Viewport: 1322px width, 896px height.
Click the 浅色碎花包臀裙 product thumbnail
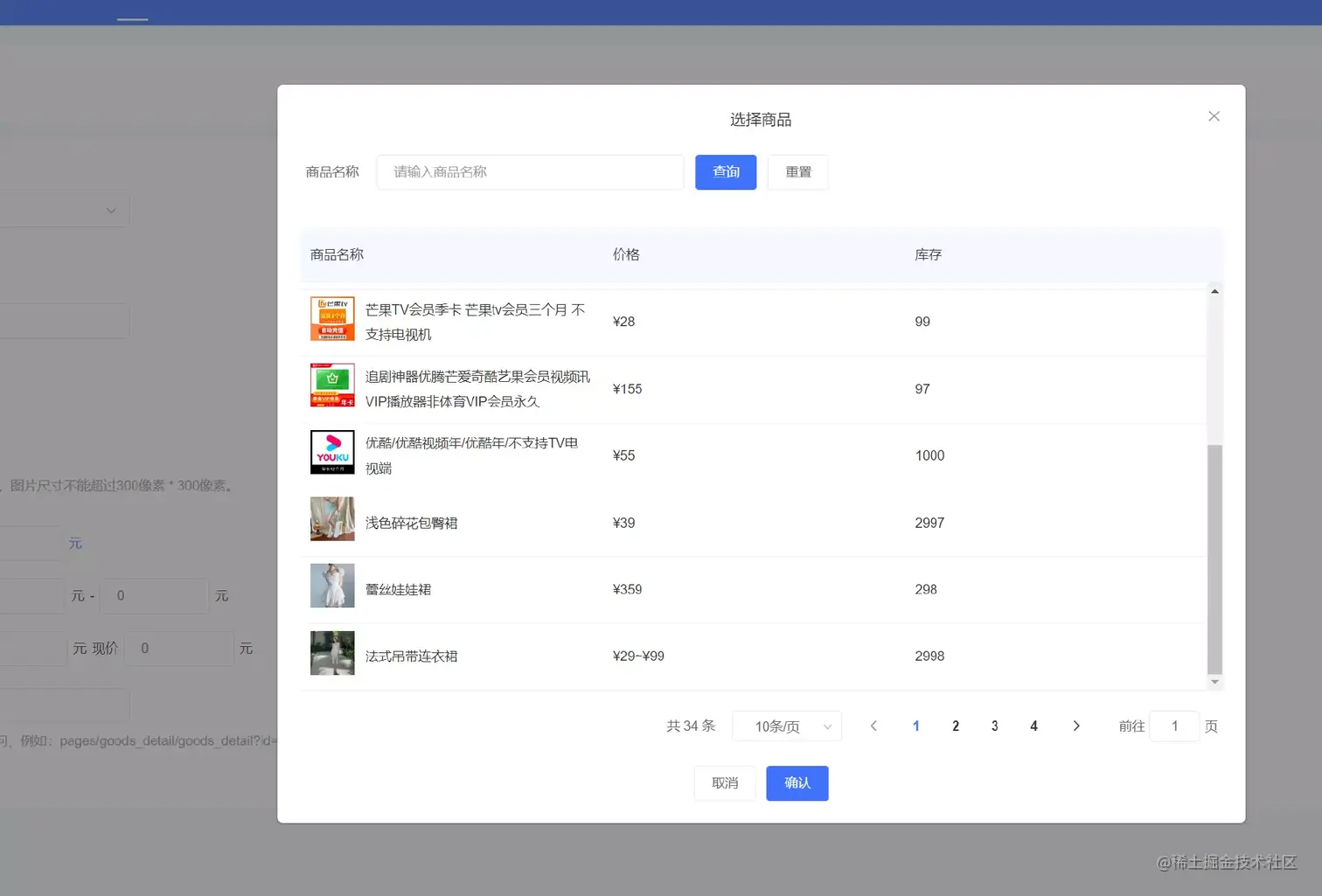(332, 519)
